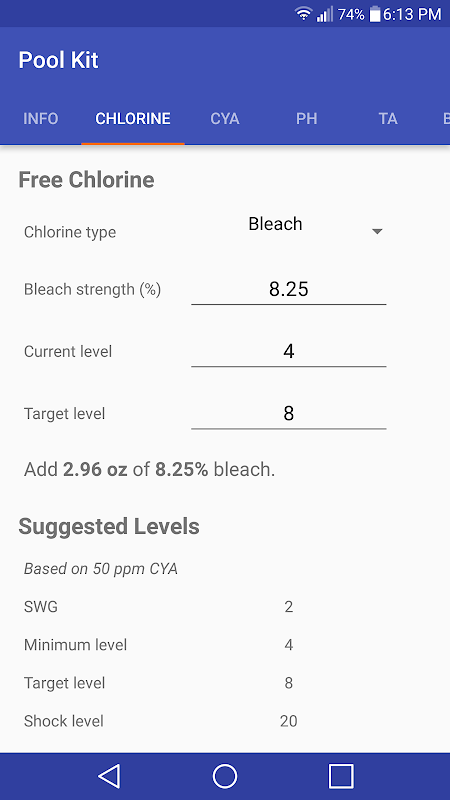The width and height of the screenshot is (450, 800).
Task: Switch to the CYA tab
Action: (225, 118)
